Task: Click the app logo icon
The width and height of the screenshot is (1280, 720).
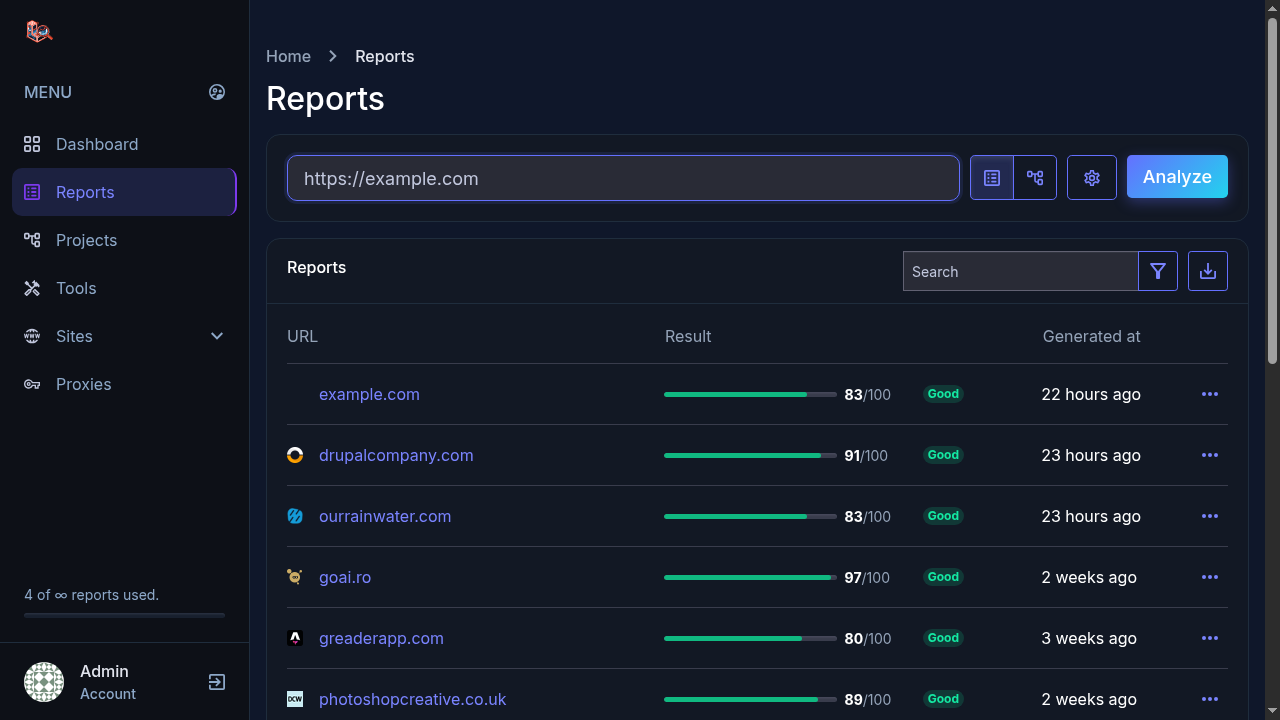Action: [x=39, y=31]
